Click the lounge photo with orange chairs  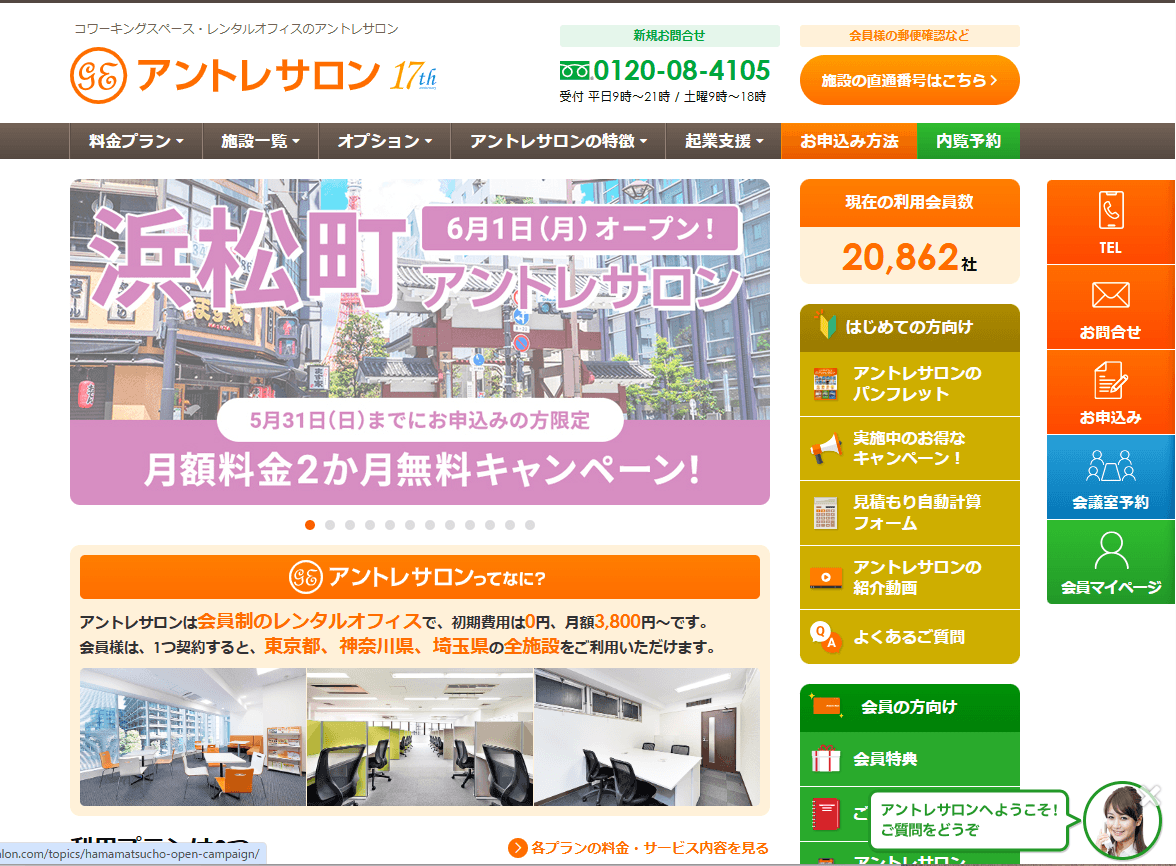point(193,737)
